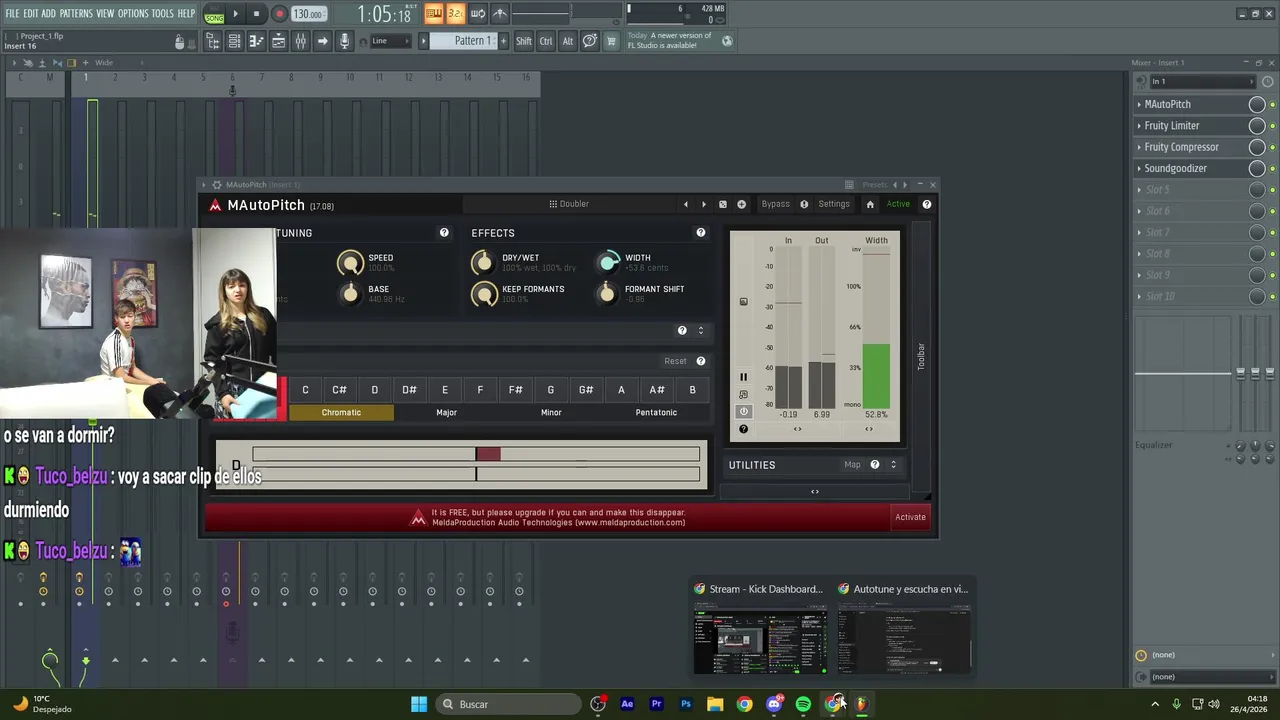The width and height of the screenshot is (1280, 720).
Task: Open help icon of the TUNING section
Action: (444, 233)
